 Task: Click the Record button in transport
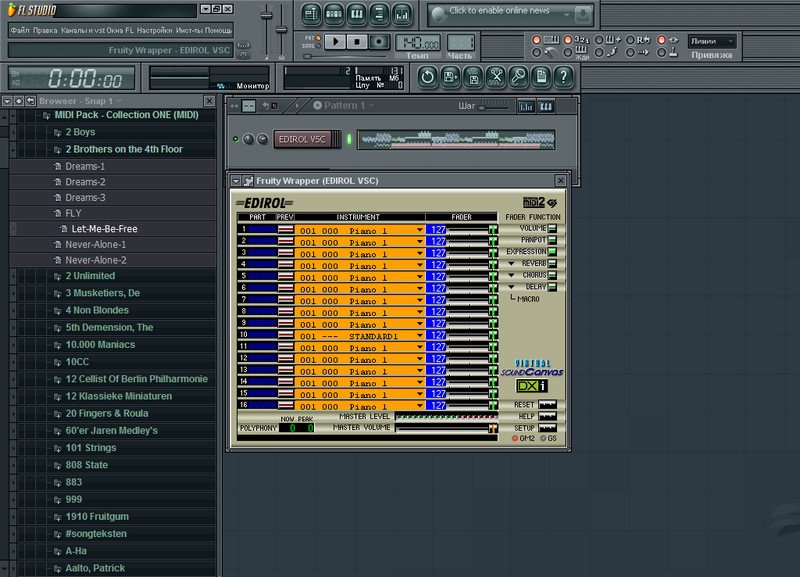point(380,41)
